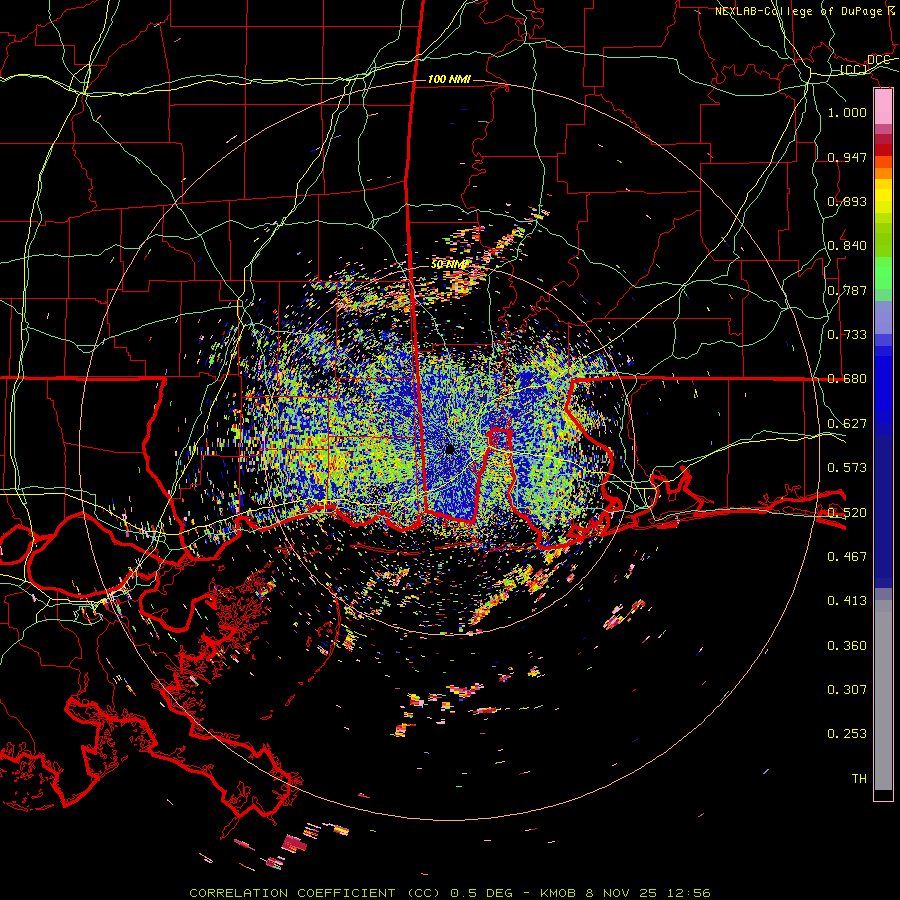Click the NEXLAB-College of DuPage header text

point(798,11)
